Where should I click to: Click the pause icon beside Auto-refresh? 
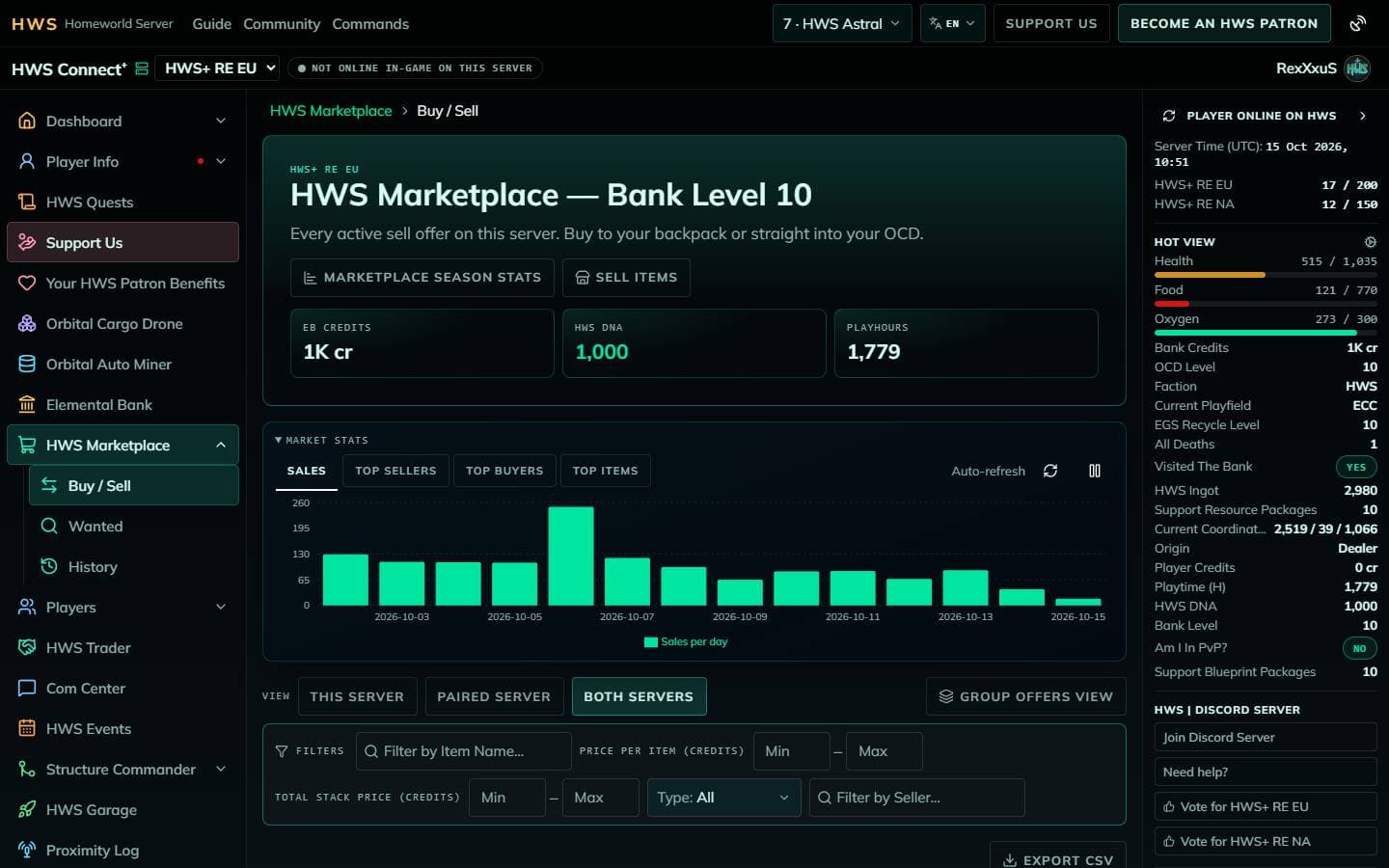[1095, 471]
